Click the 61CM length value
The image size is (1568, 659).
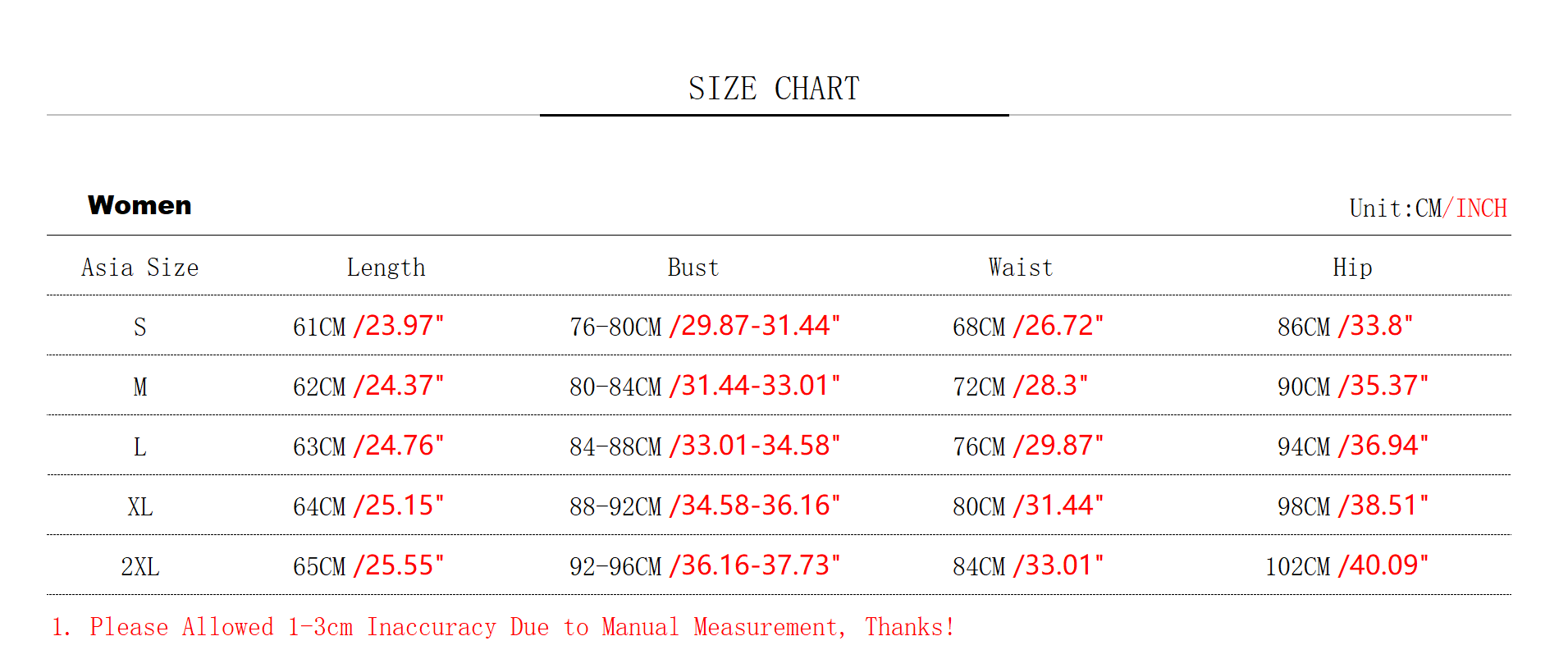tap(319, 327)
